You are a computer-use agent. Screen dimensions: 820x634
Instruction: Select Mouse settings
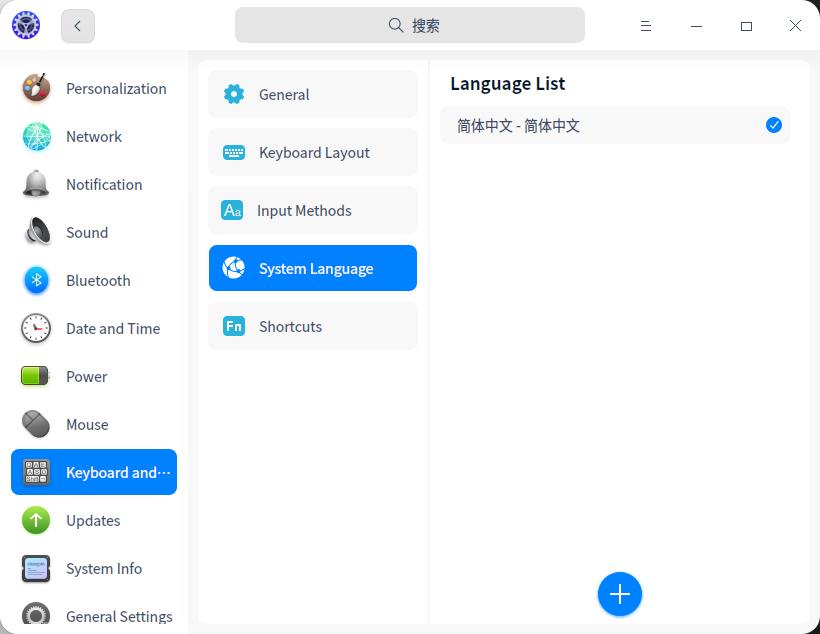pos(89,424)
